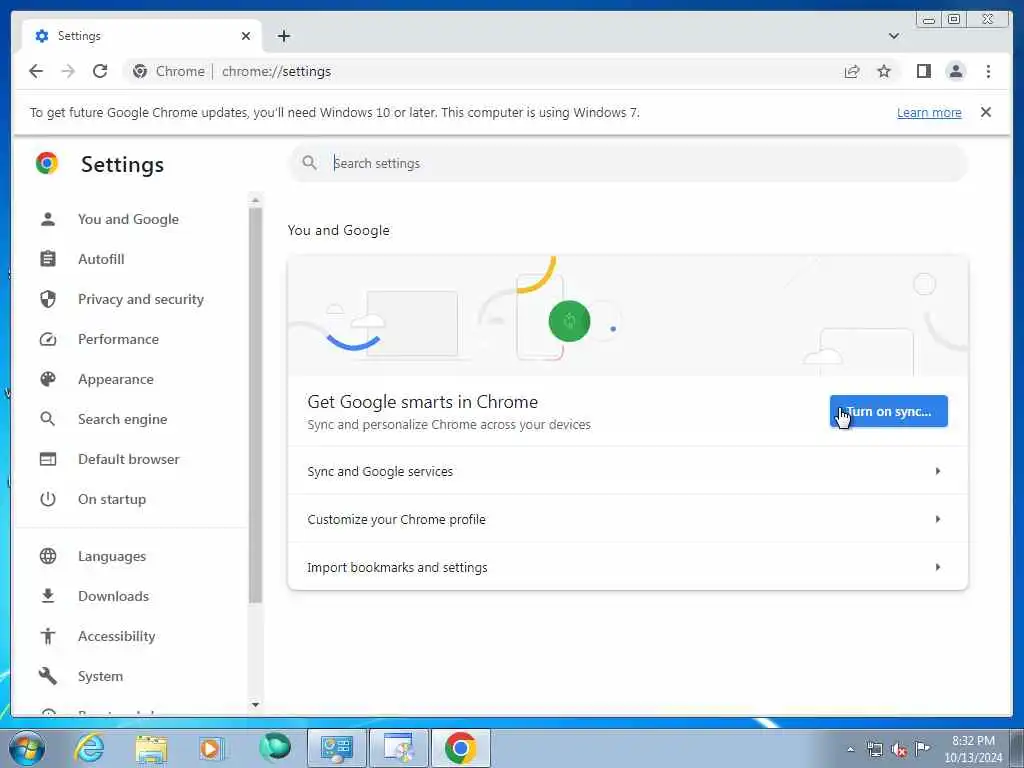This screenshot has width=1024, height=768.
Task: Open the Windows Start menu
Action: pos(27,748)
